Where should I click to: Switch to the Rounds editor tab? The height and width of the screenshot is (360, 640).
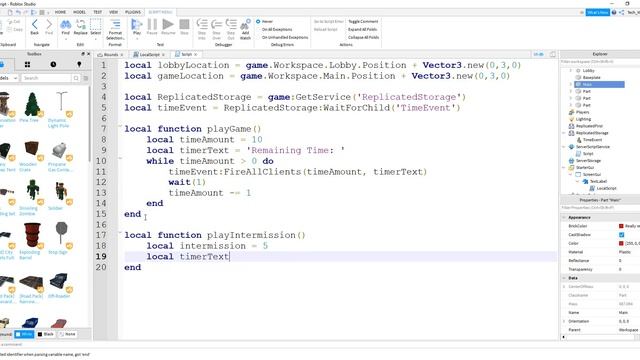(x=110, y=54)
